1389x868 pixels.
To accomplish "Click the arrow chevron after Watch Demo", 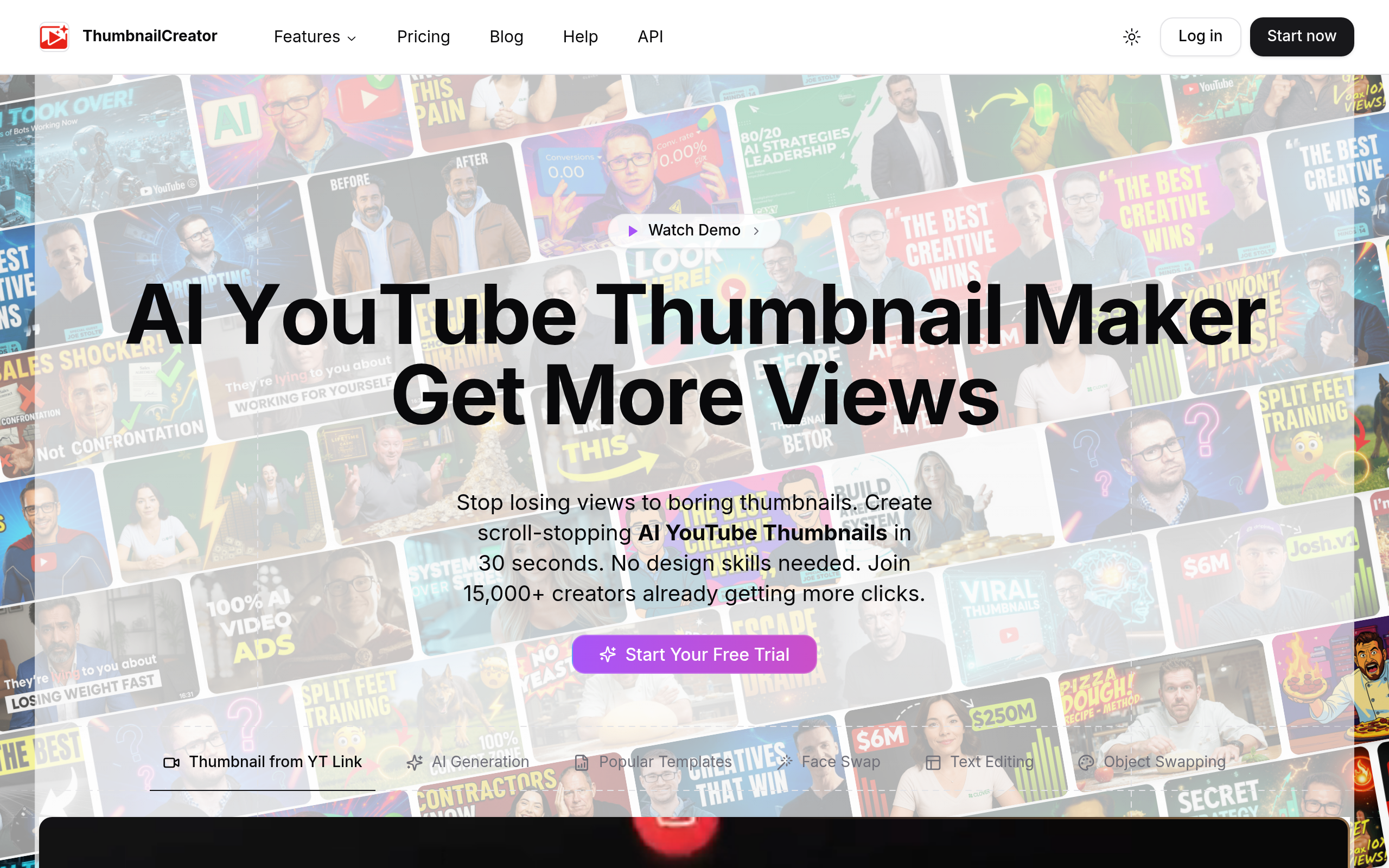I will [756, 231].
